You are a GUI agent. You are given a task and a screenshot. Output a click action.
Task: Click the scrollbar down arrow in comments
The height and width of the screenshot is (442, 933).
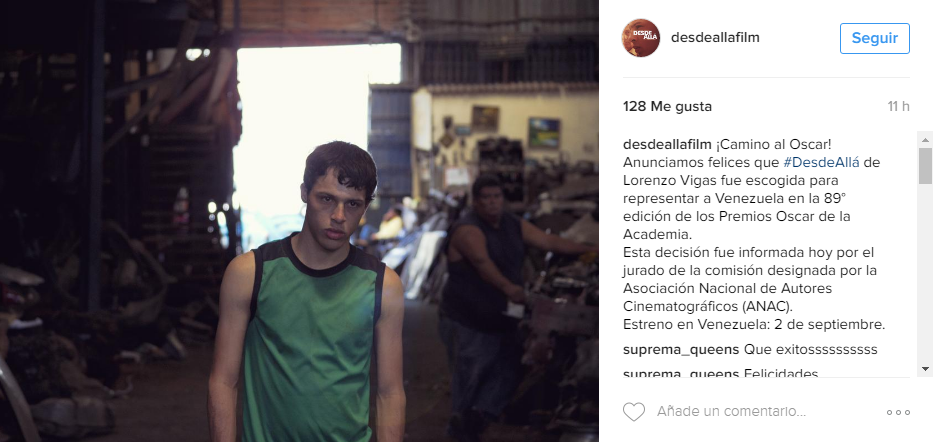[925, 369]
